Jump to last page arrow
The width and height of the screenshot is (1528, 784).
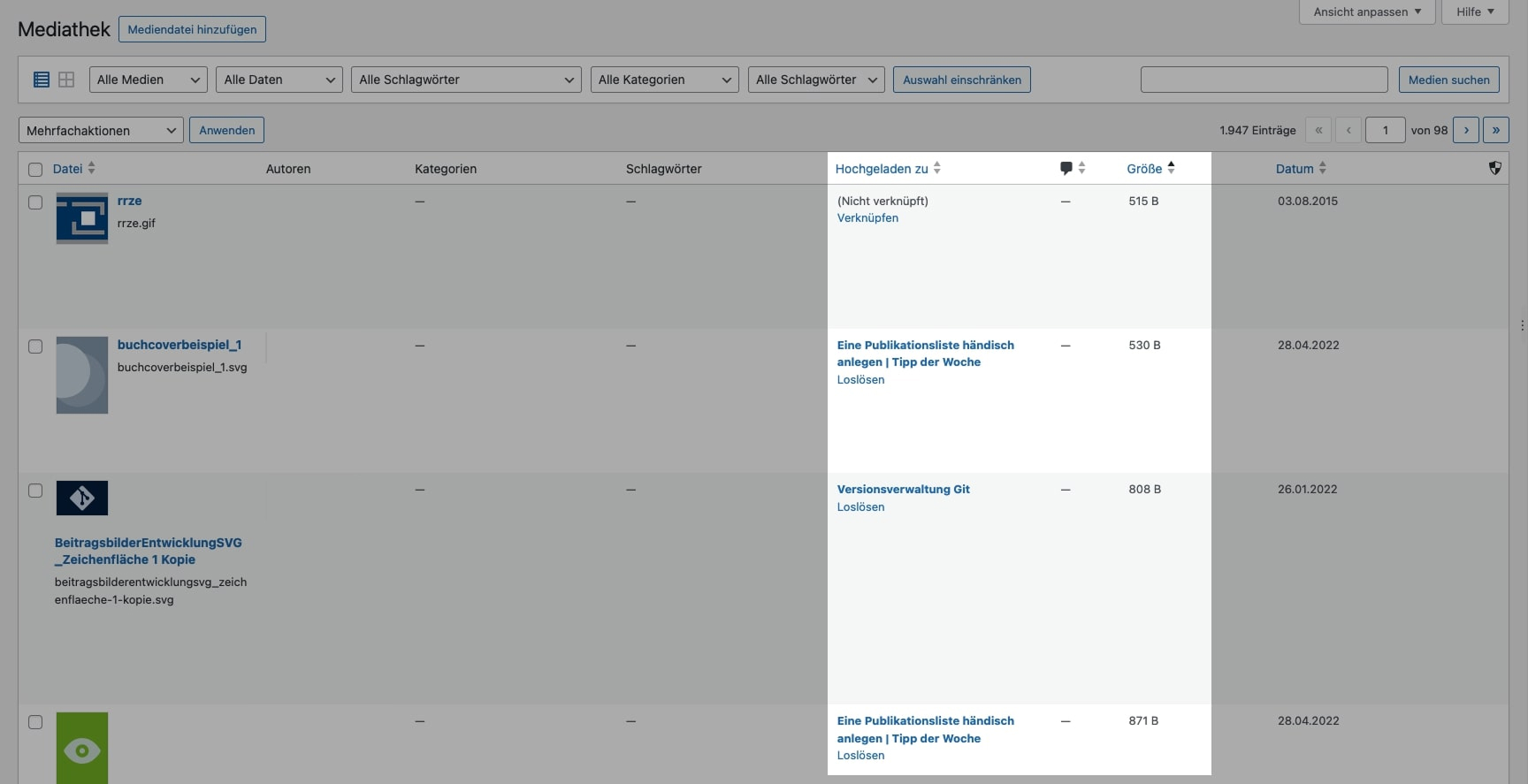tap(1495, 130)
